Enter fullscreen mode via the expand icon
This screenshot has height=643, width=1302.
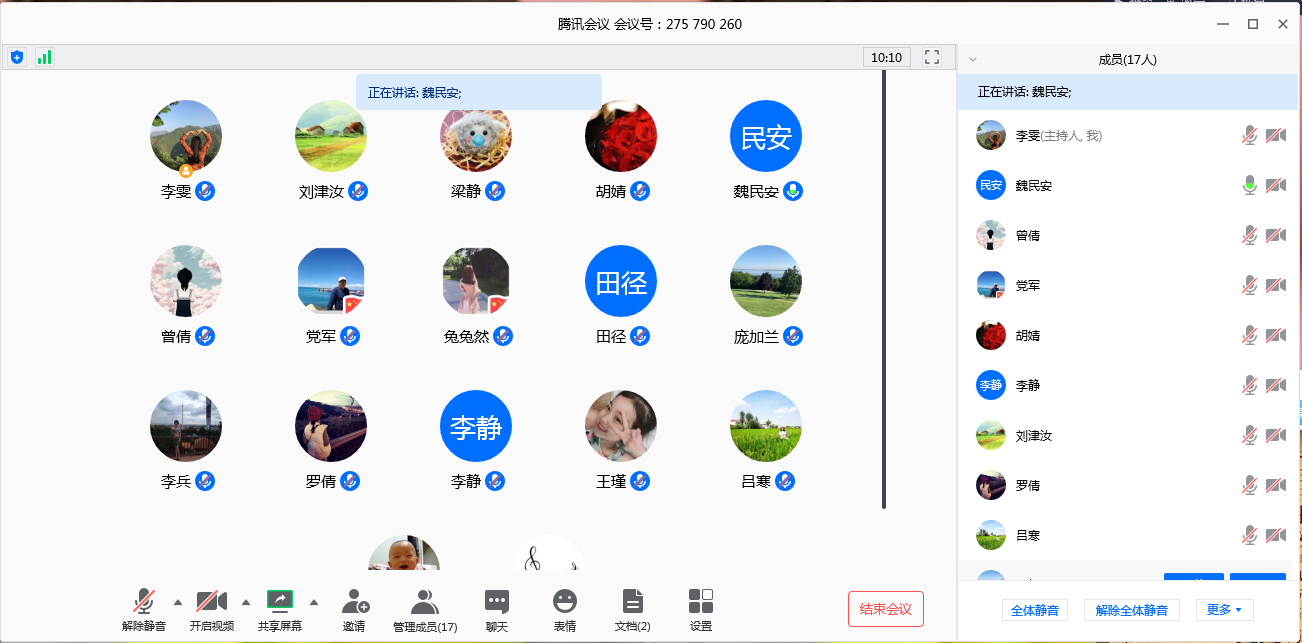[x=932, y=57]
